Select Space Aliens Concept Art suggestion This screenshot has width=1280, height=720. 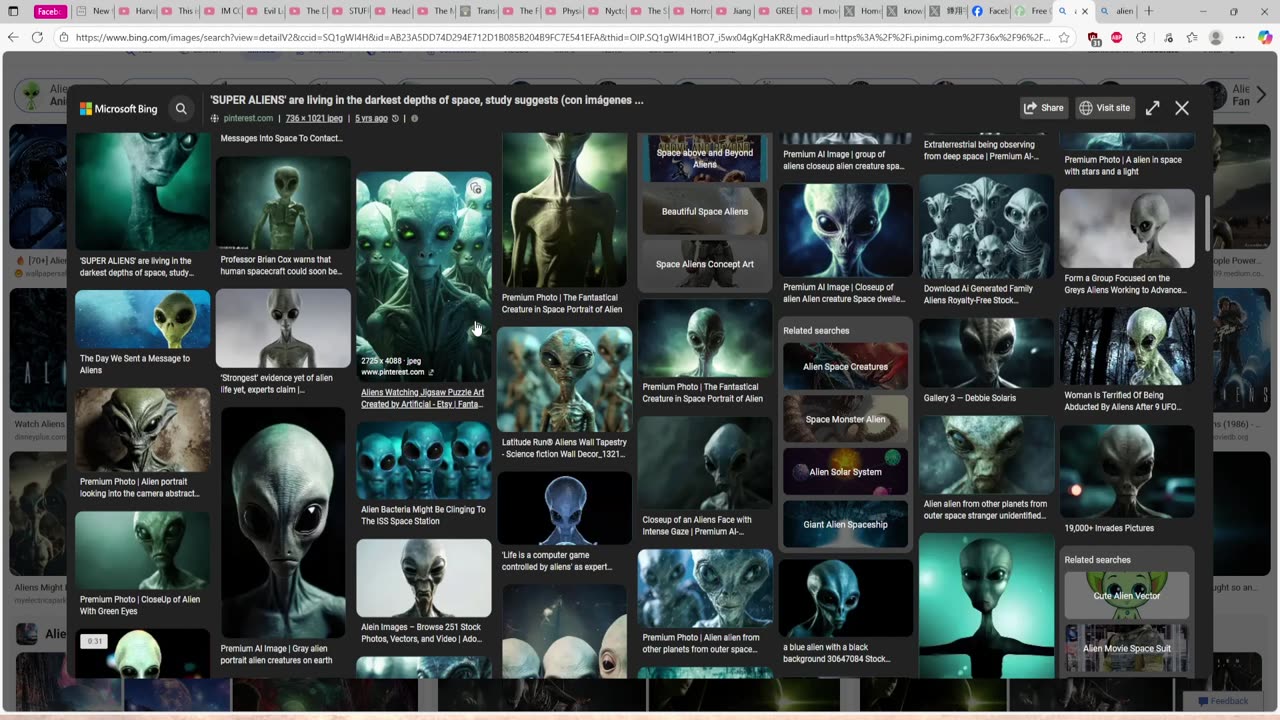pos(705,264)
